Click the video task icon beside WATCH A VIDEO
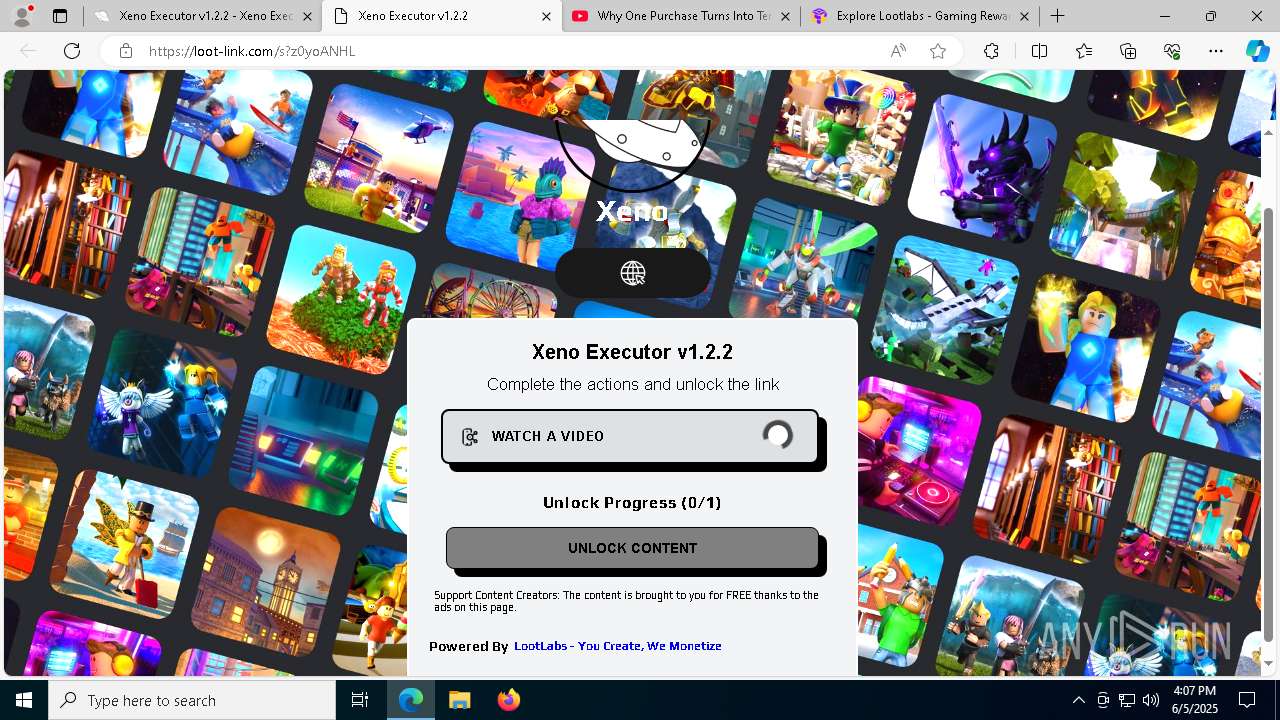Viewport: 1280px width, 720px height. 470,437
